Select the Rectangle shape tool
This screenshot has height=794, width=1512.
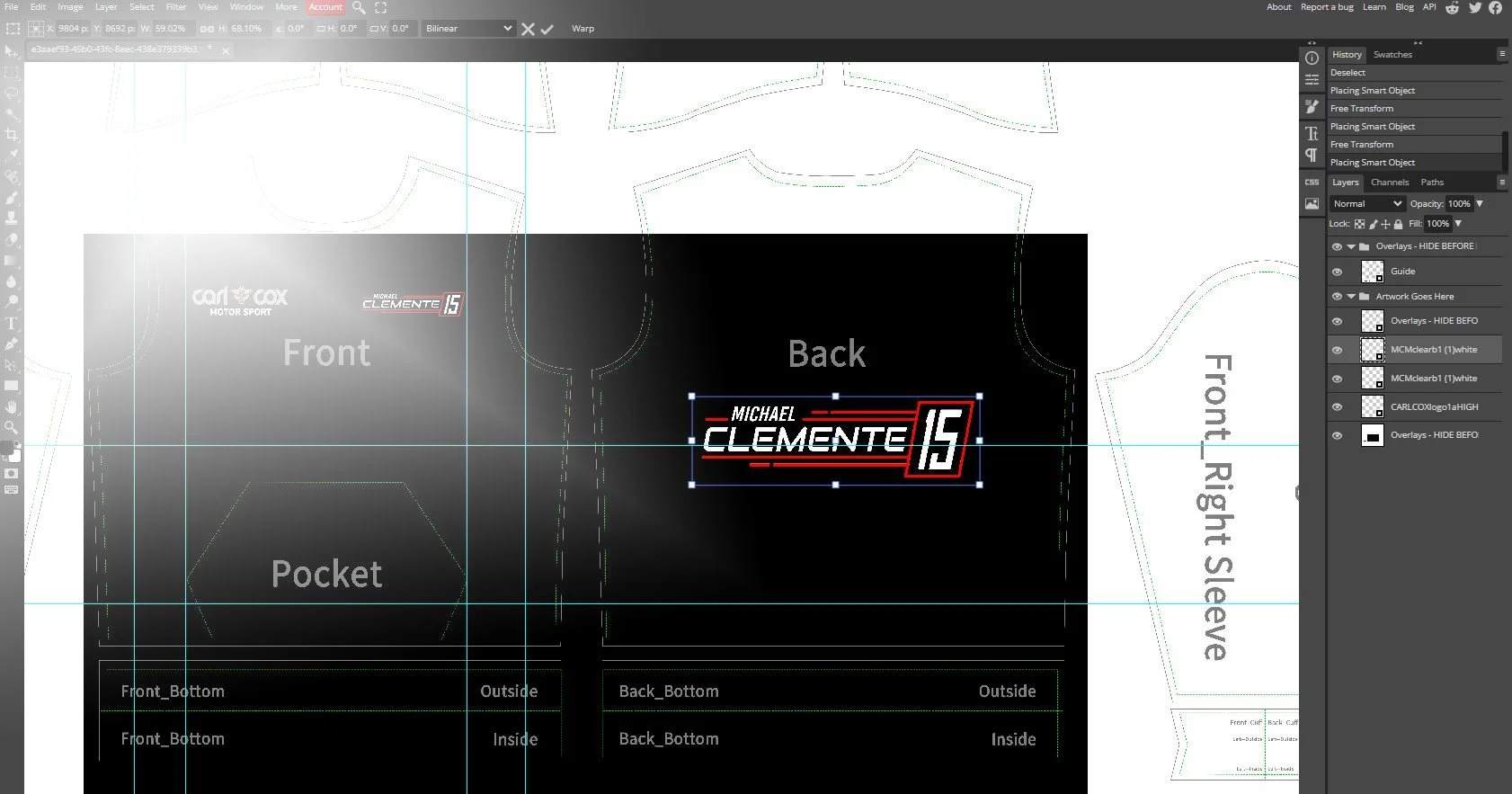click(12, 385)
